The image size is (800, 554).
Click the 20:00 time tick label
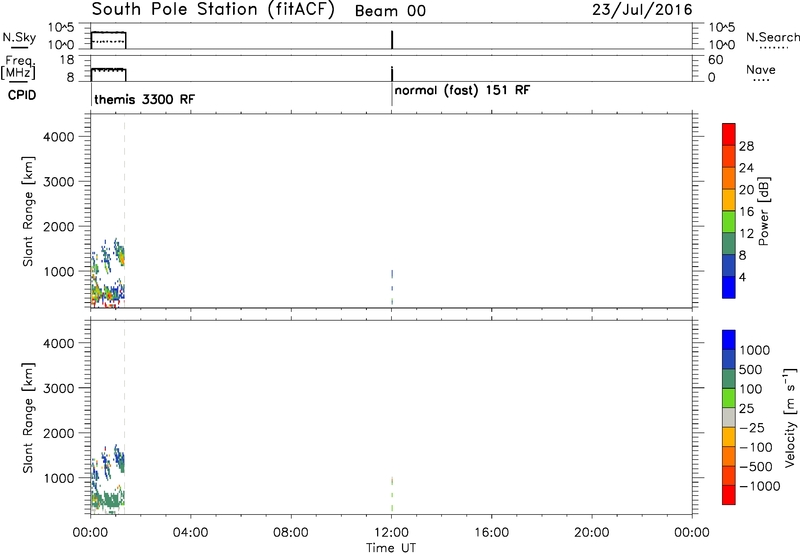point(592,533)
